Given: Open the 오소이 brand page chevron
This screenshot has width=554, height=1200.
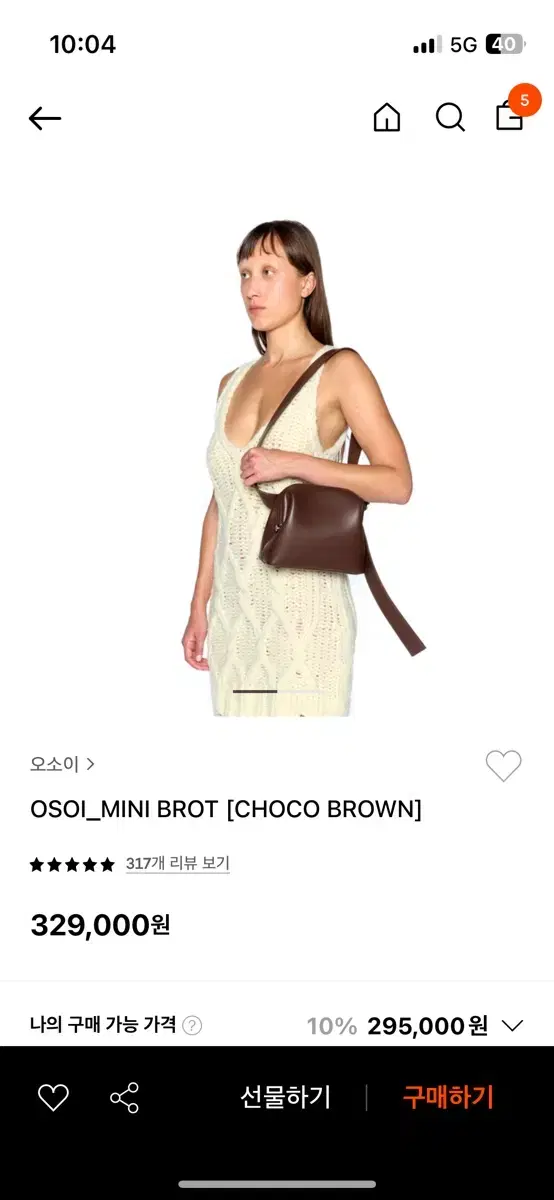Looking at the screenshot, I should pyautogui.click(x=90, y=764).
